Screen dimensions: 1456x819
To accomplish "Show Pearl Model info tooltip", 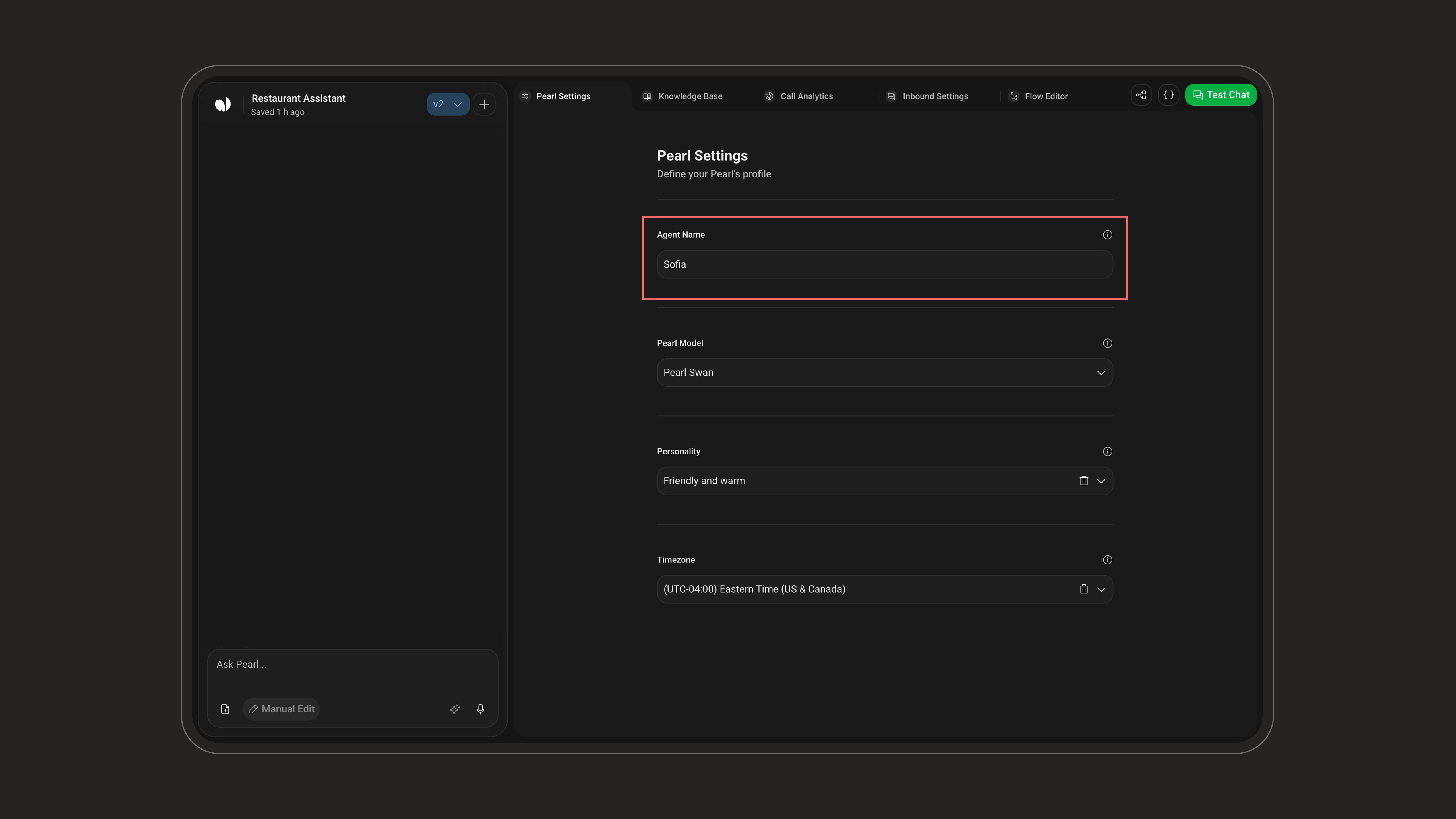I will [1107, 343].
